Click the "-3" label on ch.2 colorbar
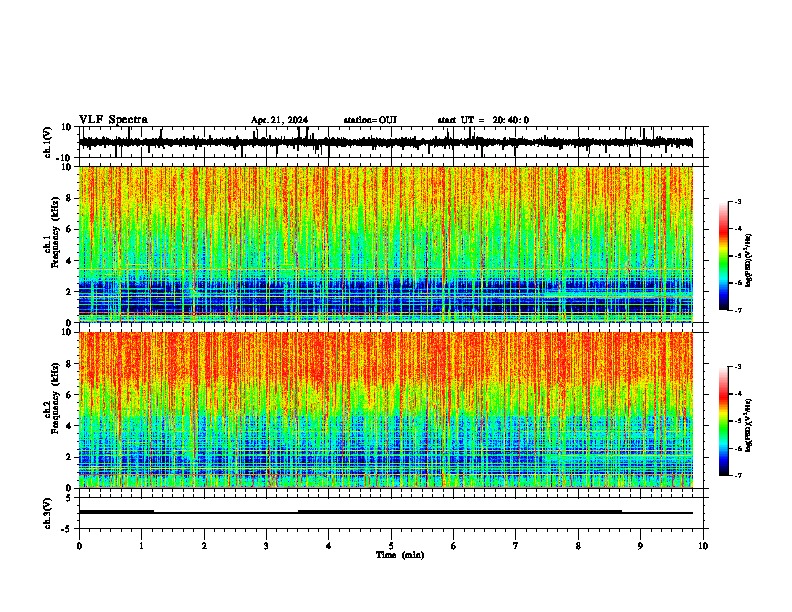Image resolution: width=792 pixels, height=612 pixels. pos(738,367)
